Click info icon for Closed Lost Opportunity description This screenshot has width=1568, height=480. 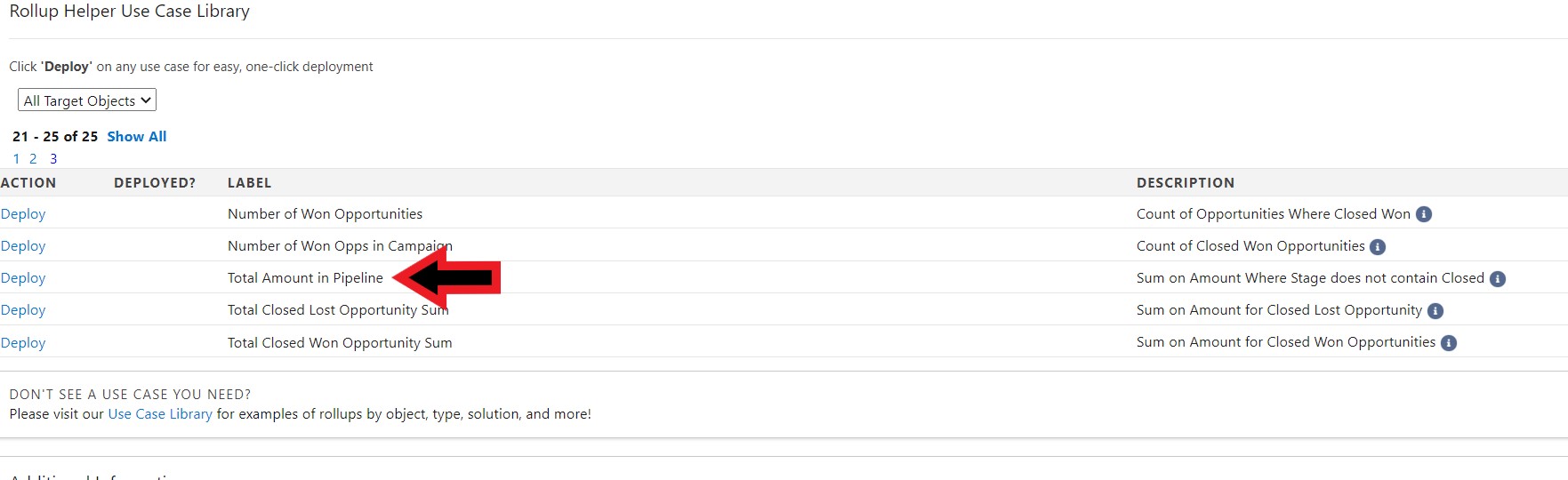pos(1435,311)
